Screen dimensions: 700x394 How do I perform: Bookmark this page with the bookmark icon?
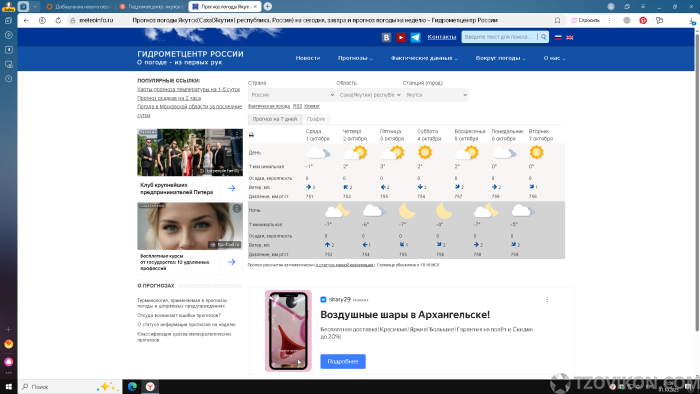(557, 21)
